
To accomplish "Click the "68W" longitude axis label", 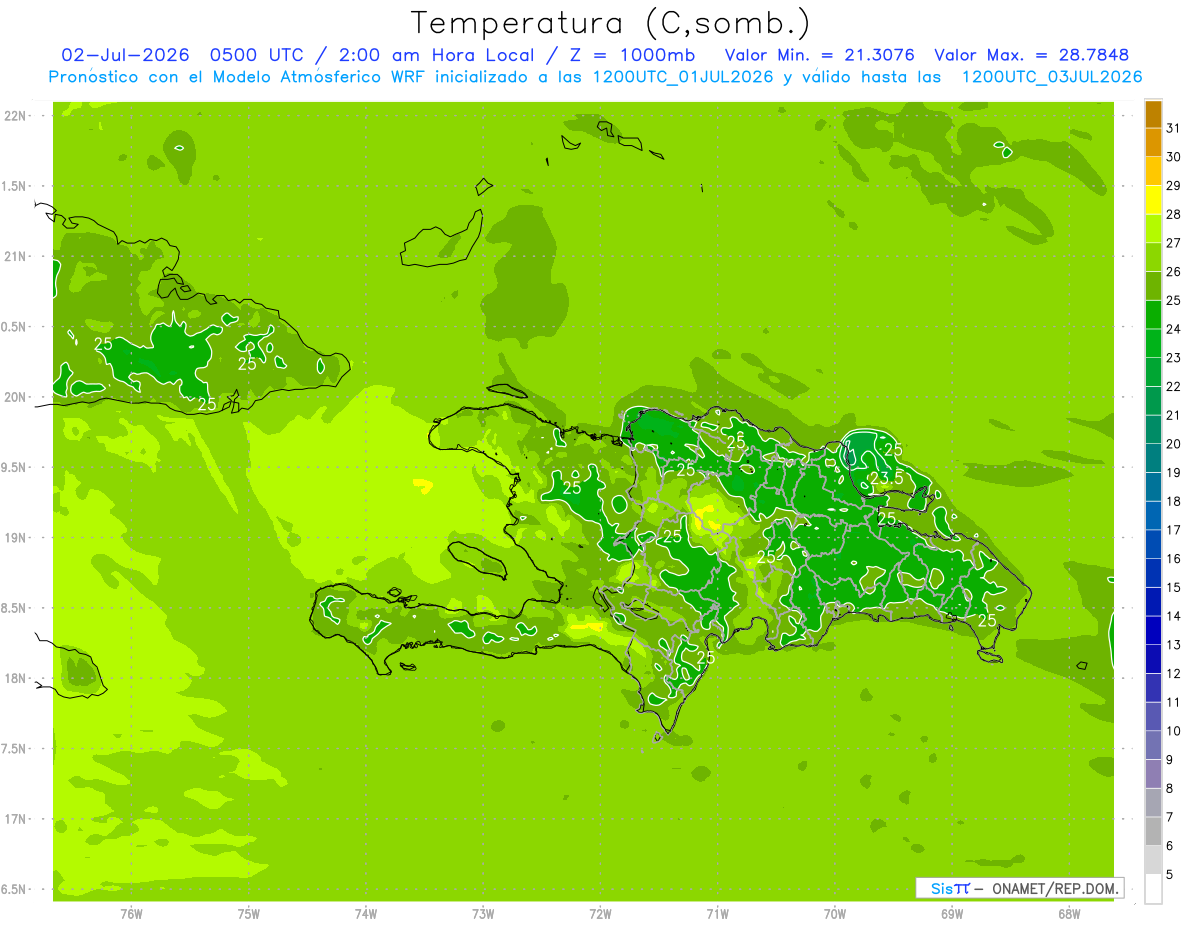I will tap(1068, 913).
